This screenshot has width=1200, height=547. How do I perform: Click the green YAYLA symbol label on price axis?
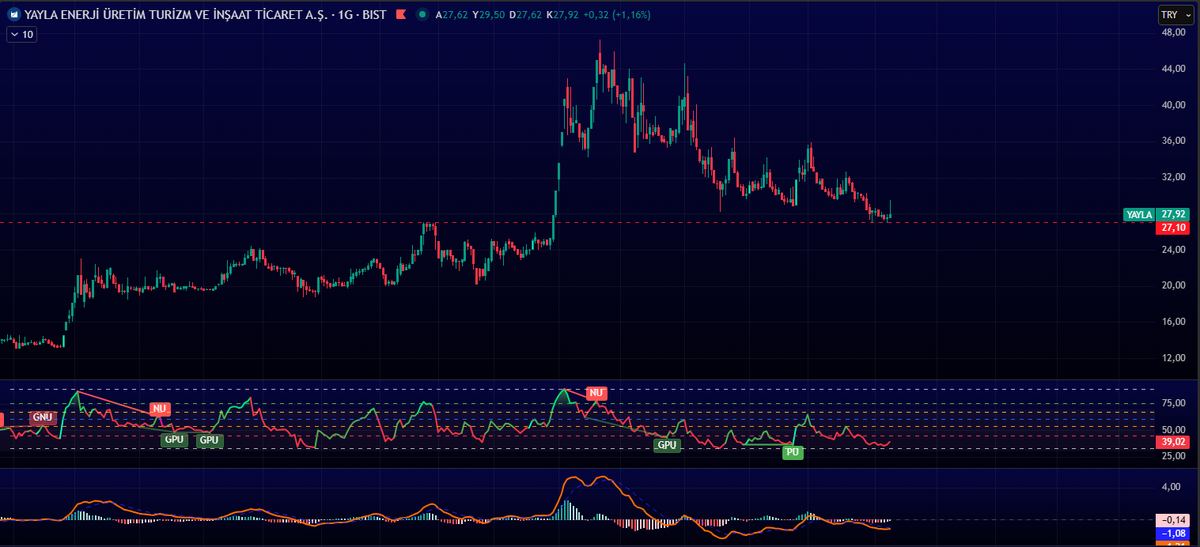click(1139, 215)
